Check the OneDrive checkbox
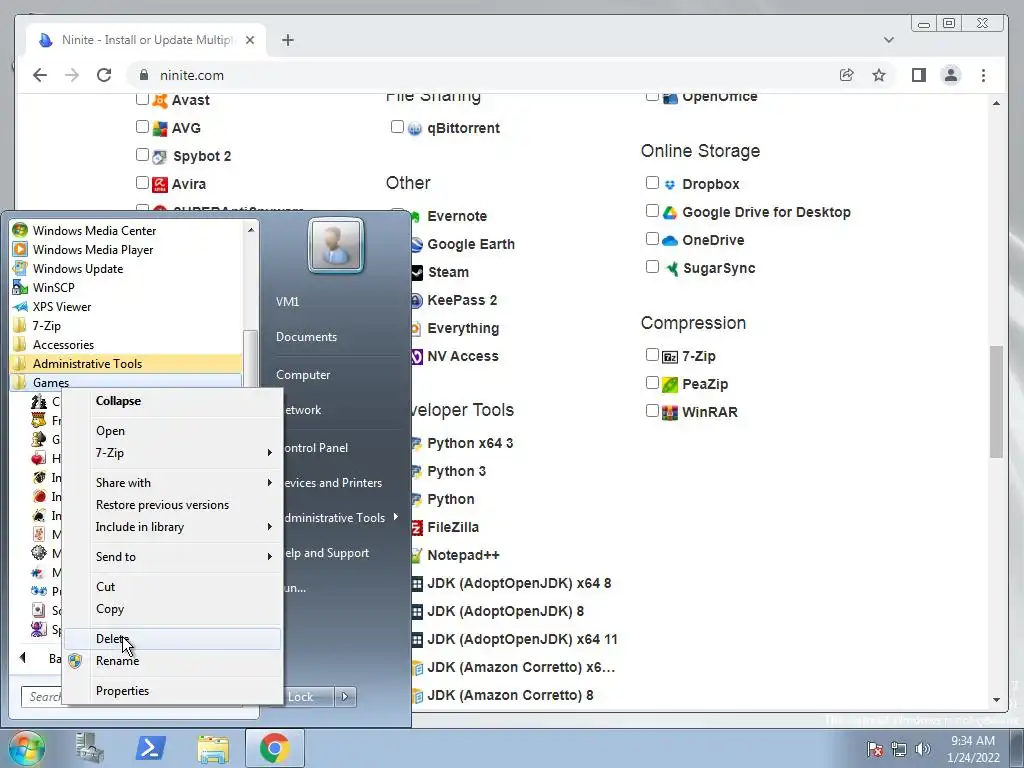Screen dimensions: 1024x768 pos(652,239)
